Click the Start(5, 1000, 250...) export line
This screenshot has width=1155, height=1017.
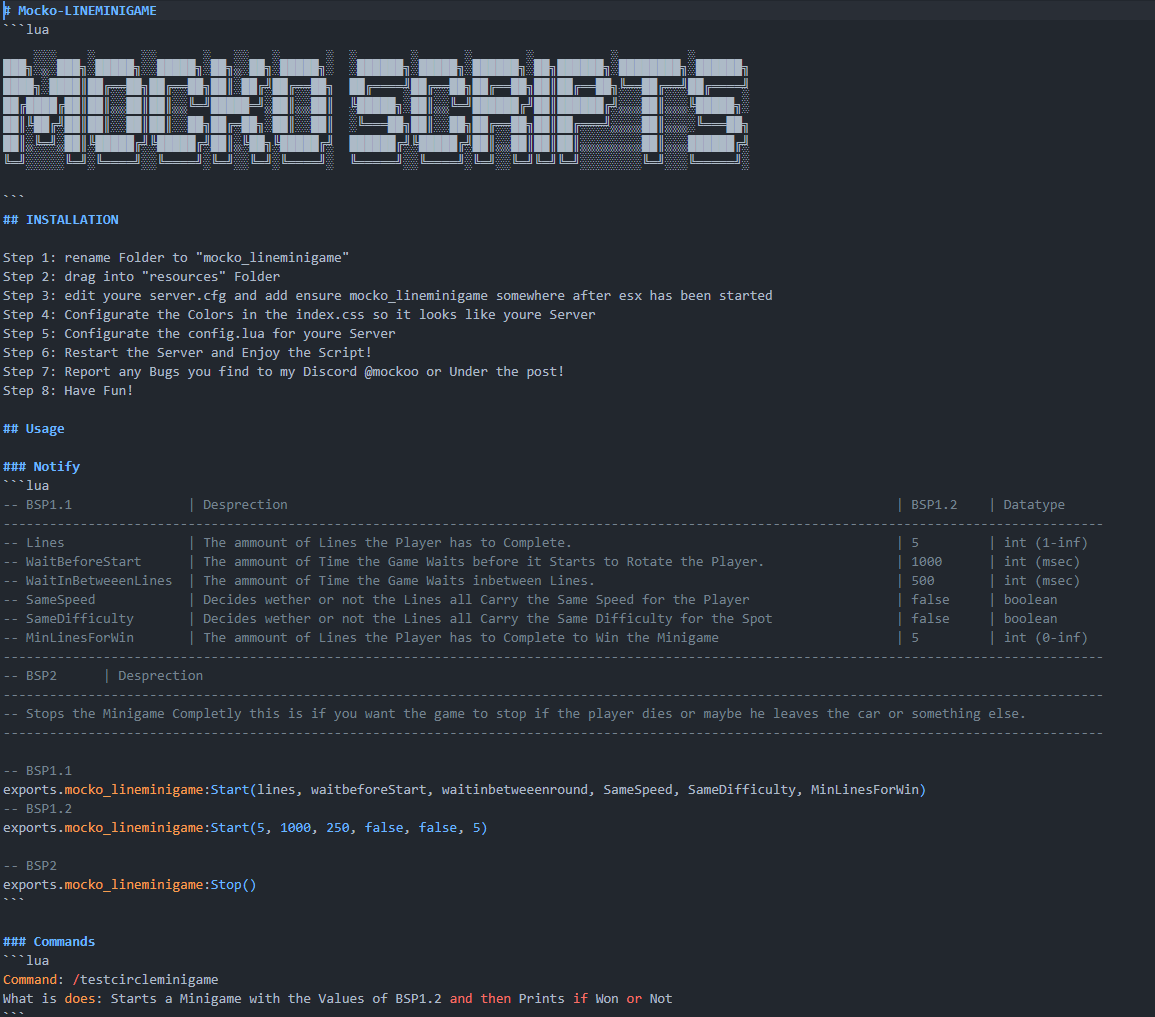coord(245,828)
